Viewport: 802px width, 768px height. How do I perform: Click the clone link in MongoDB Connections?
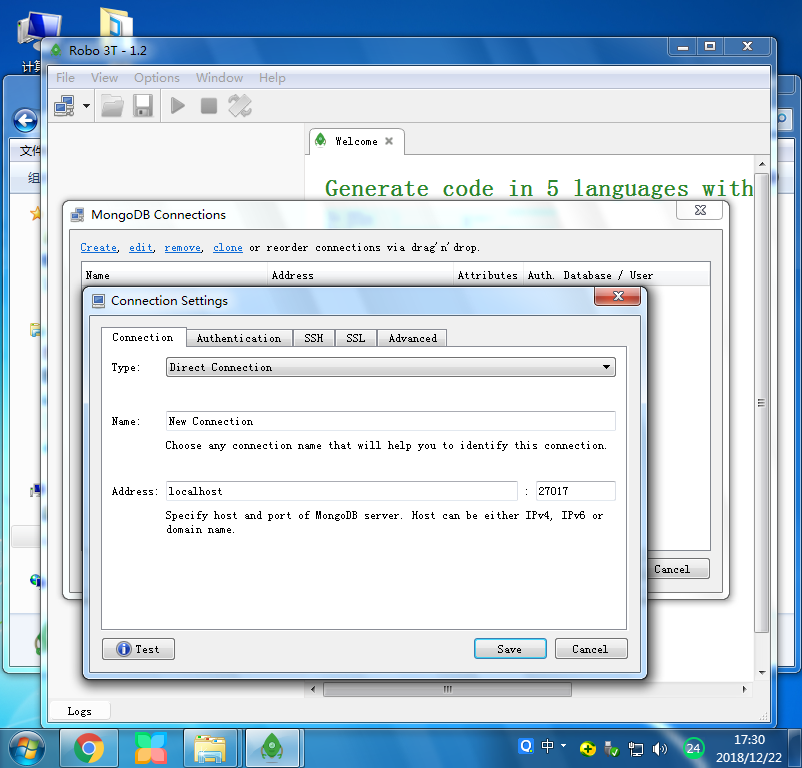(x=228, y=247)
